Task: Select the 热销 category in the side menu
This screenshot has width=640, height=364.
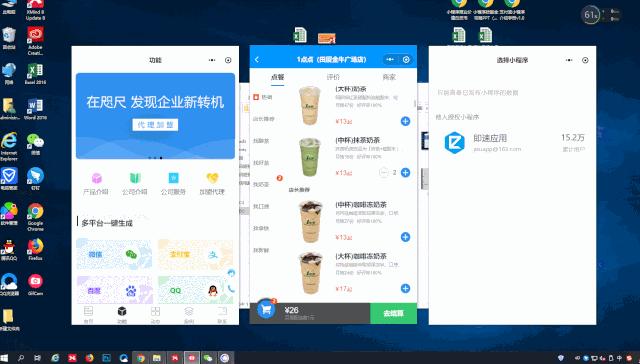Action: coord(263,97)
